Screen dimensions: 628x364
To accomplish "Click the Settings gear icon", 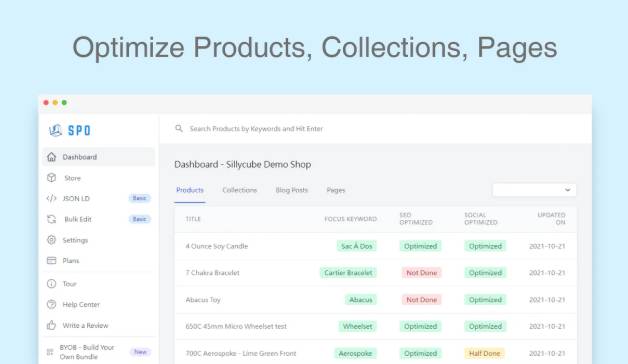I will 51,240.
